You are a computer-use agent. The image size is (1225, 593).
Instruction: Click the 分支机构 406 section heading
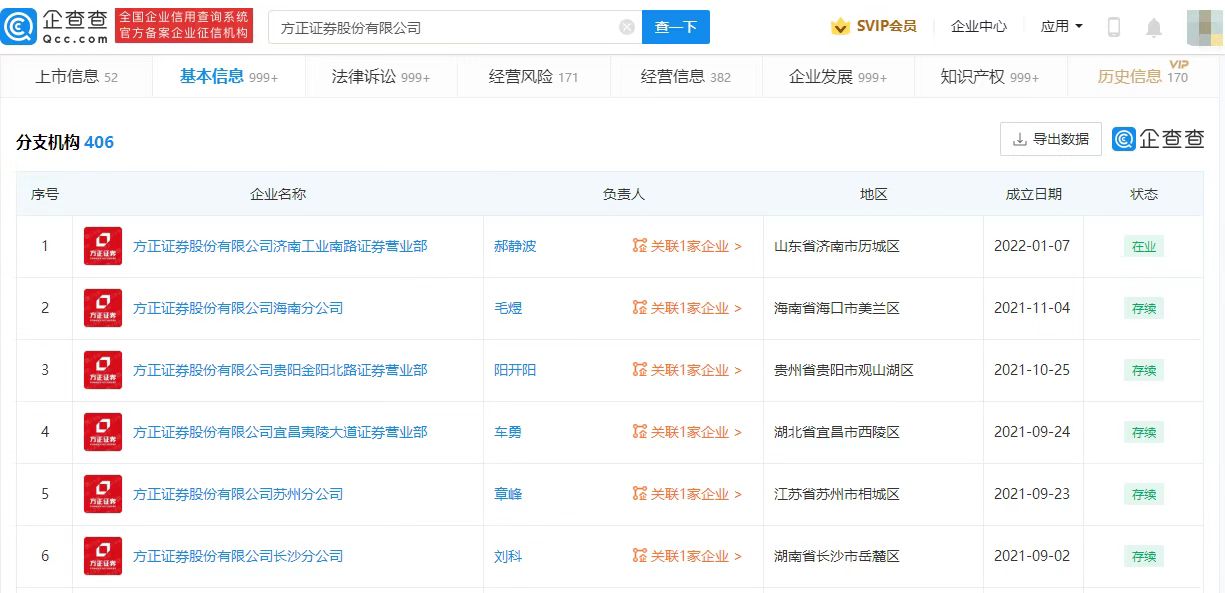pyautogui.click(x=65, y=142)
